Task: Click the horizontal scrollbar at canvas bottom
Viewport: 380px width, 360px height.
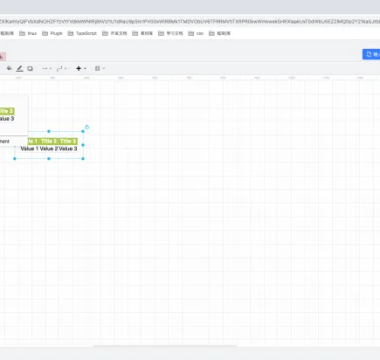Action: [165, 346]
